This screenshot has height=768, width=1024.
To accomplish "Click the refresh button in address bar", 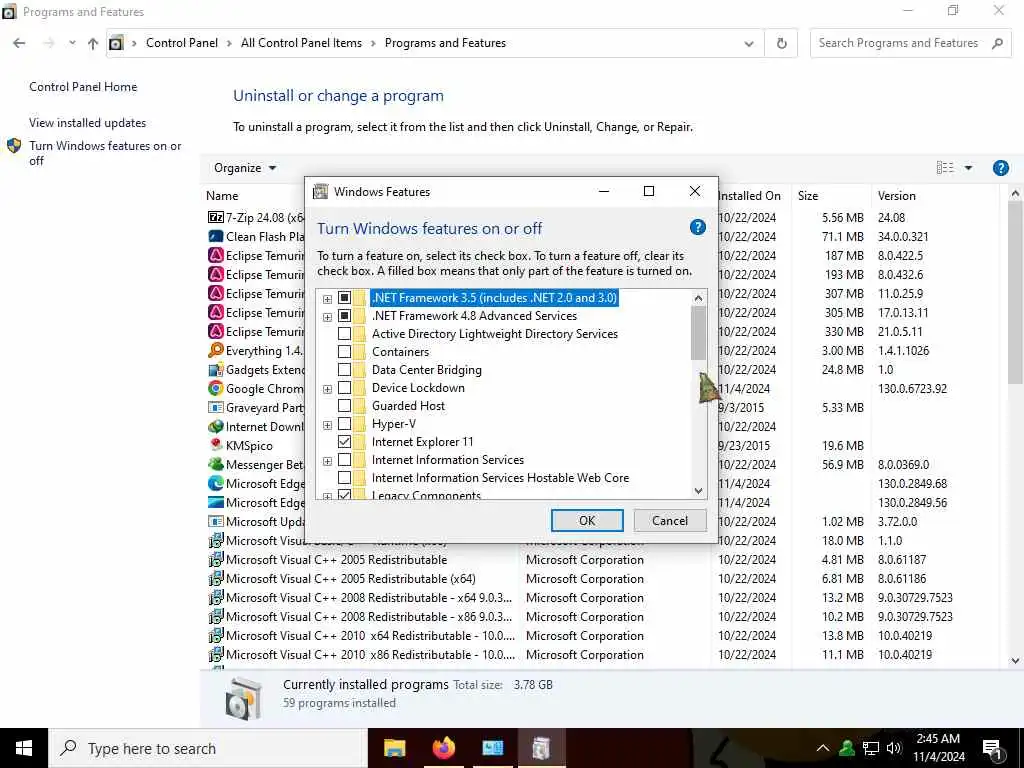I will click(x=781, y=43).
